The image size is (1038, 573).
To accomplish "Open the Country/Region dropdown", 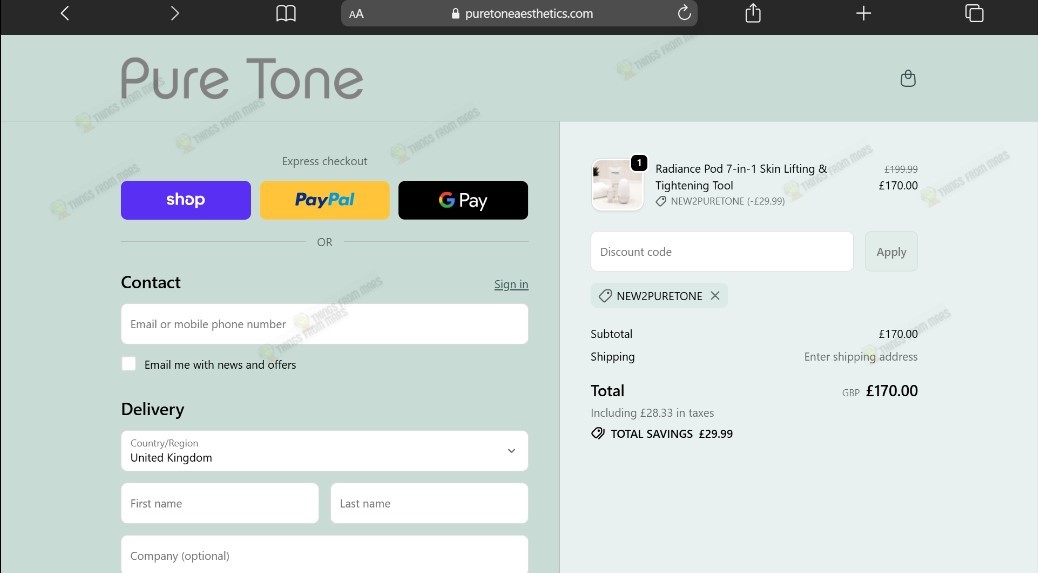I will click(324, 451).
